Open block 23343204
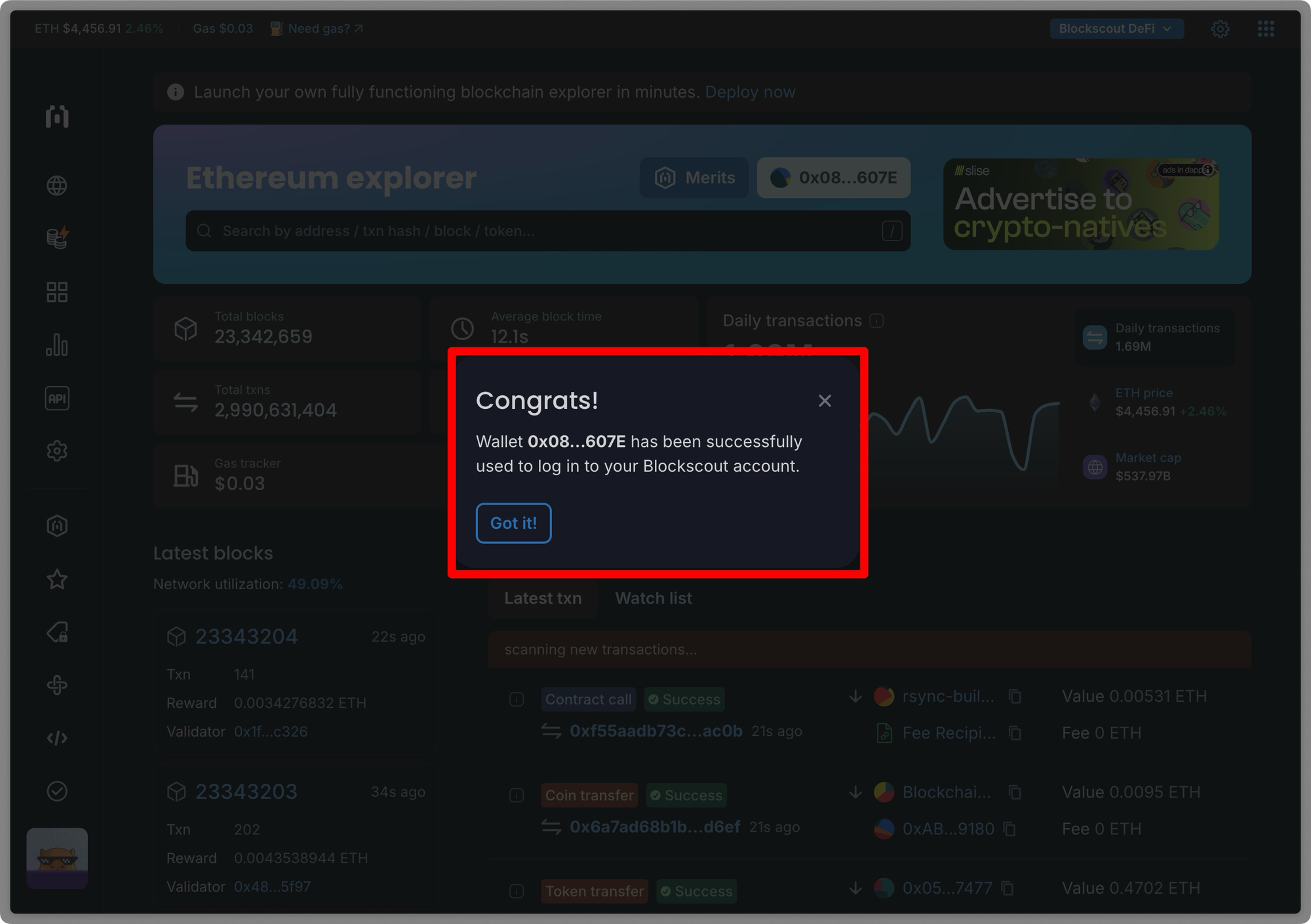The width and height of the screenshot is (1311, 924). tap(246, 636)
